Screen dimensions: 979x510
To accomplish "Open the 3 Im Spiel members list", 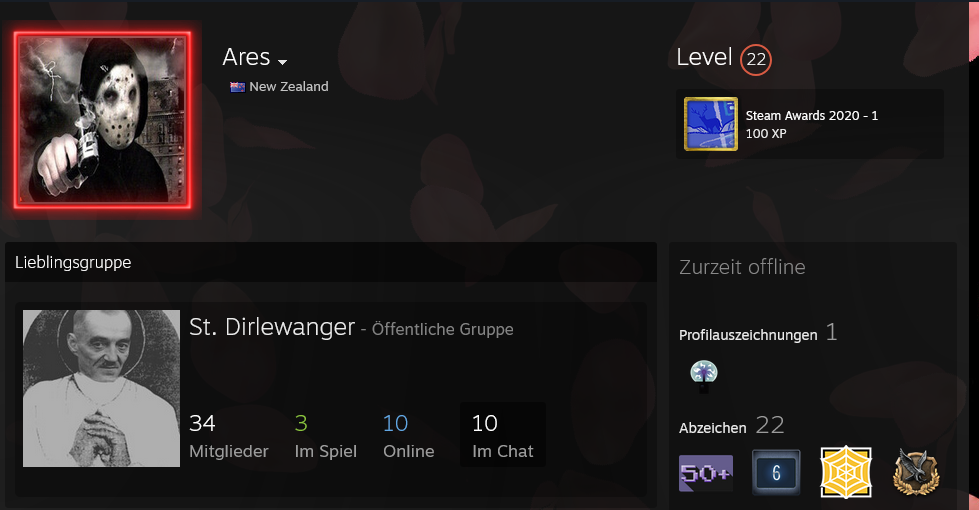I will coord(326,436).
